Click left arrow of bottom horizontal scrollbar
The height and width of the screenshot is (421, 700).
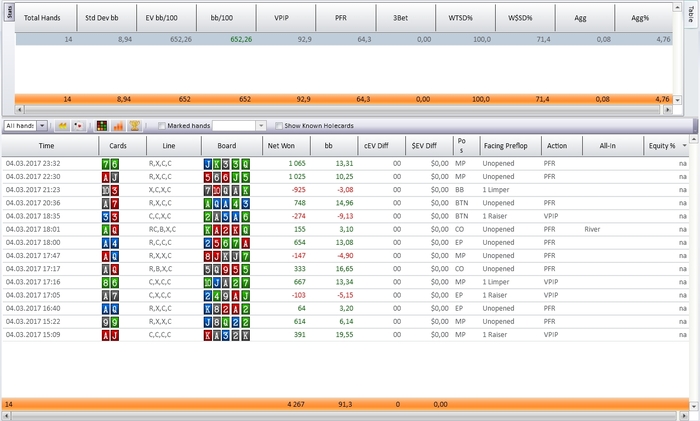click(6, 416)
